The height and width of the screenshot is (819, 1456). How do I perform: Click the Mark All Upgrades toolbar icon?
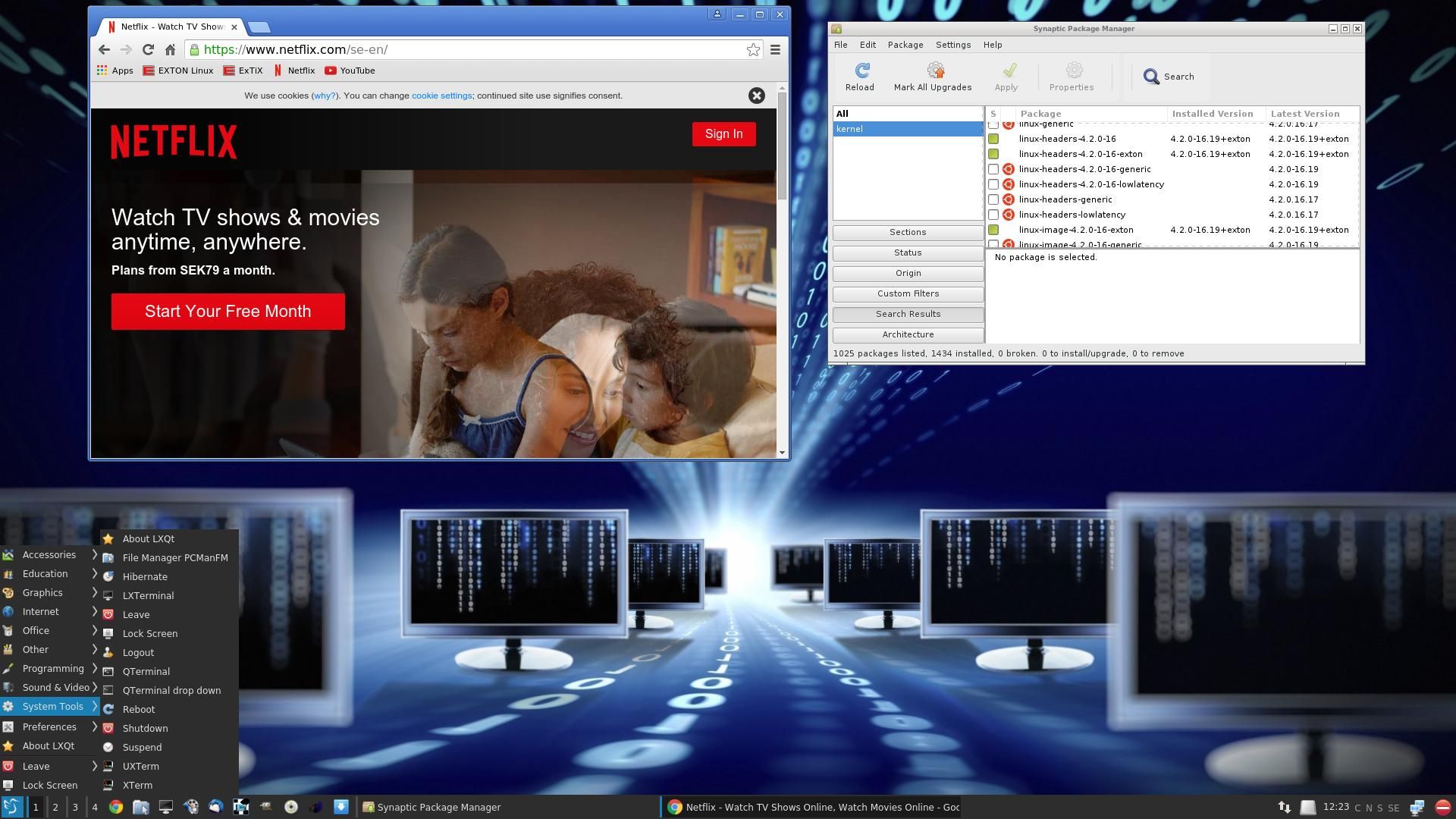pyautogui.click(x=935, y=71)
